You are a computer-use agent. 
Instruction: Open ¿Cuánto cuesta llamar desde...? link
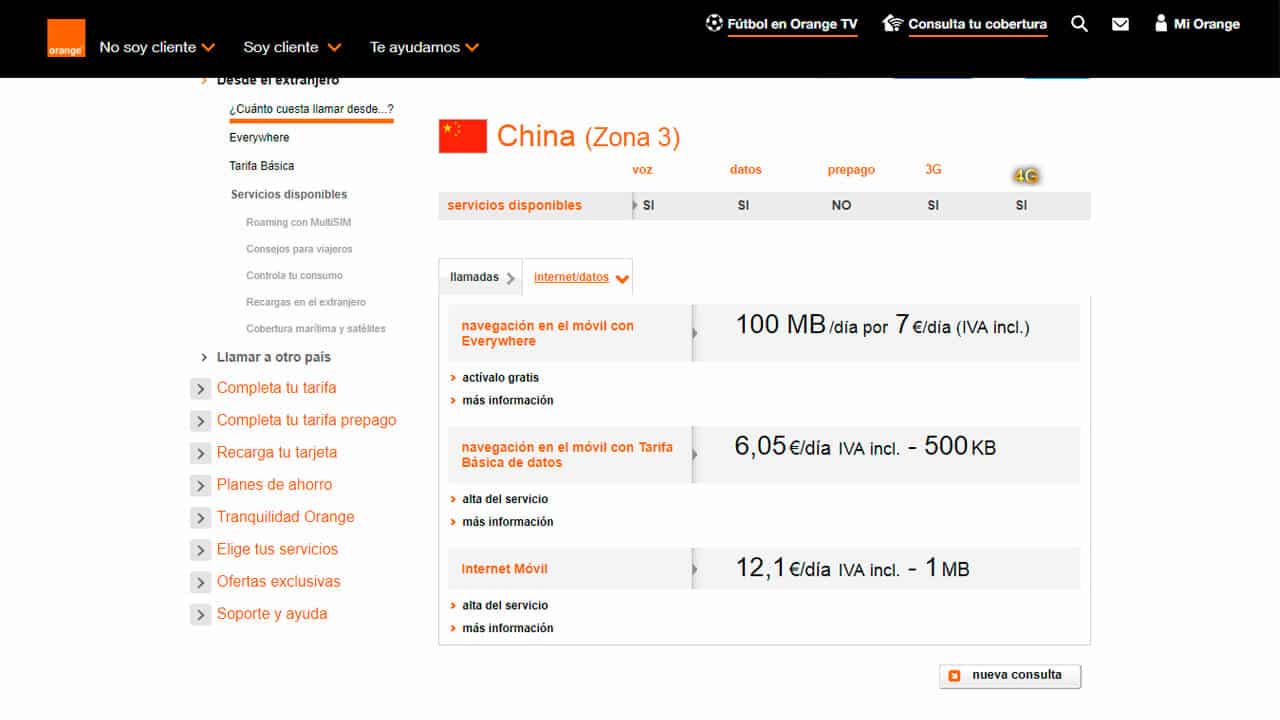311,109
